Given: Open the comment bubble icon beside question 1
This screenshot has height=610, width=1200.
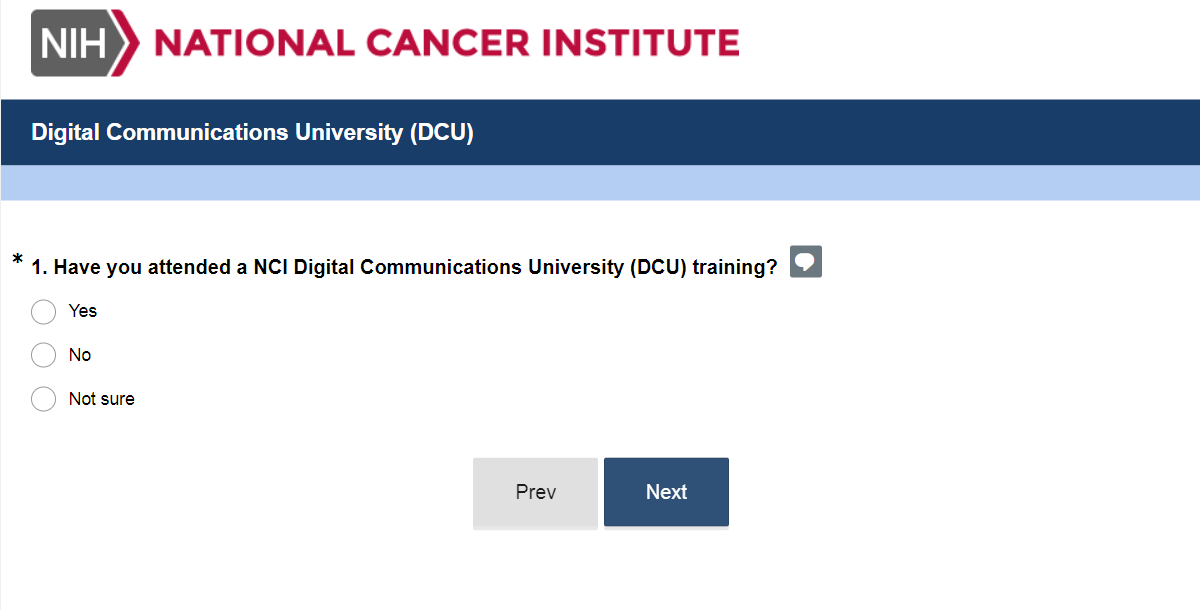Looking at the screenshot, I should point(805,262).
